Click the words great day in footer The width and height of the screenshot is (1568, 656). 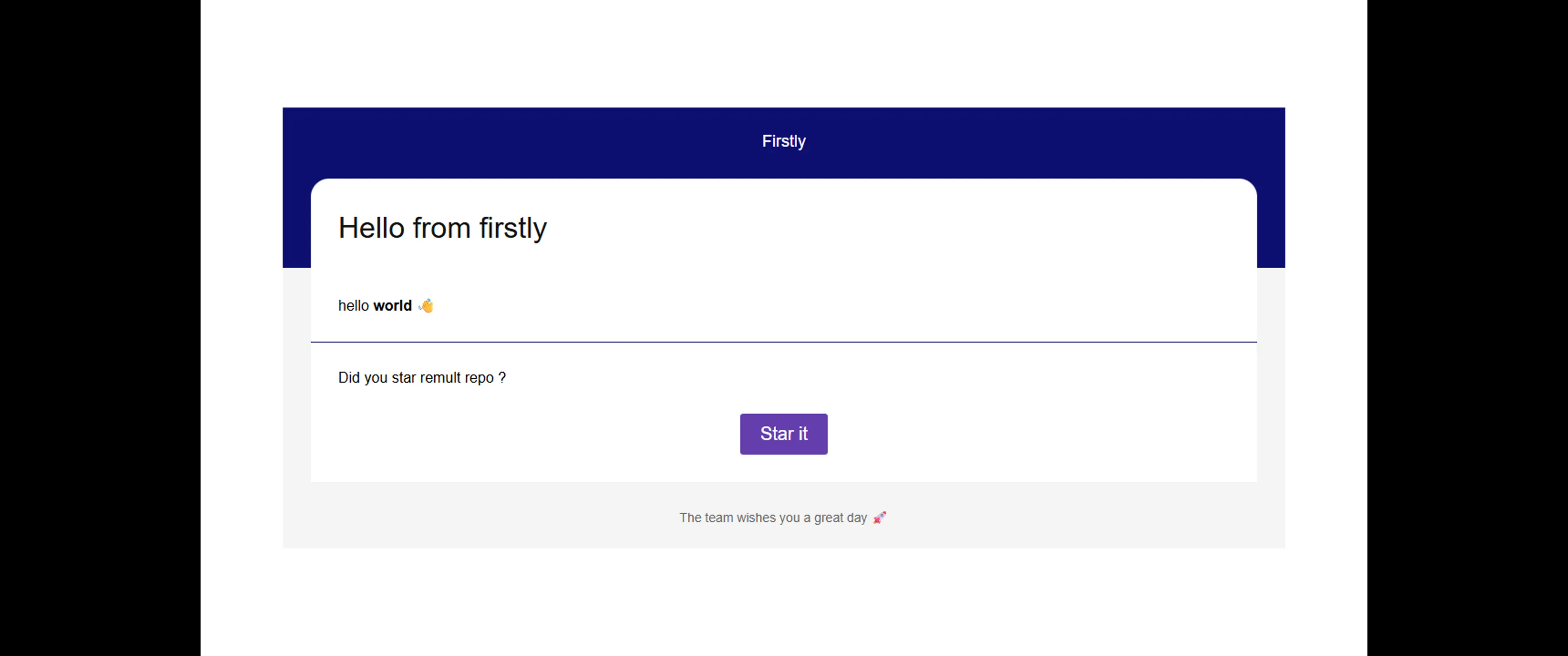(840, 518)
